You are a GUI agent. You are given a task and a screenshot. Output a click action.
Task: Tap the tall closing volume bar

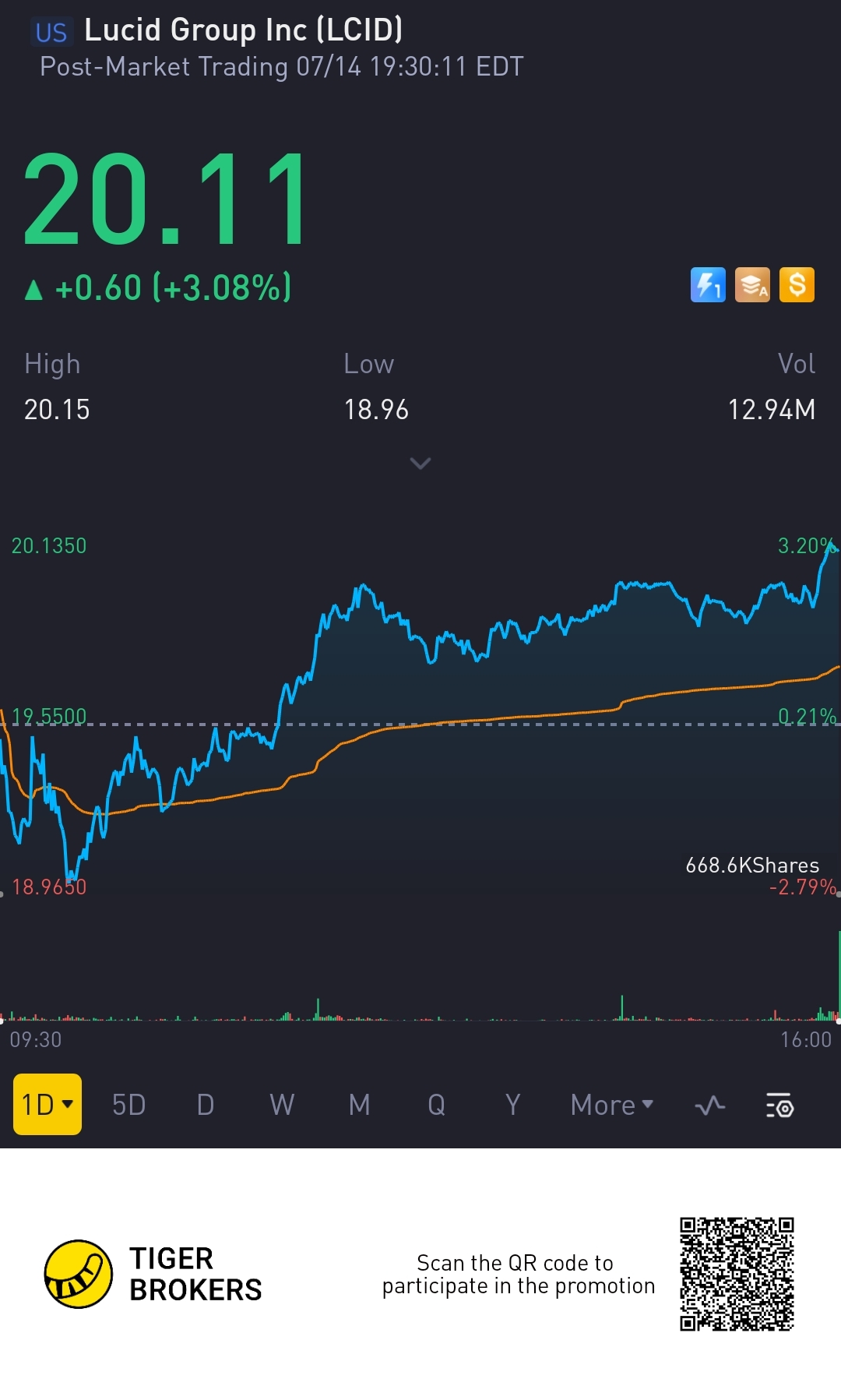[x=839, y=975]
